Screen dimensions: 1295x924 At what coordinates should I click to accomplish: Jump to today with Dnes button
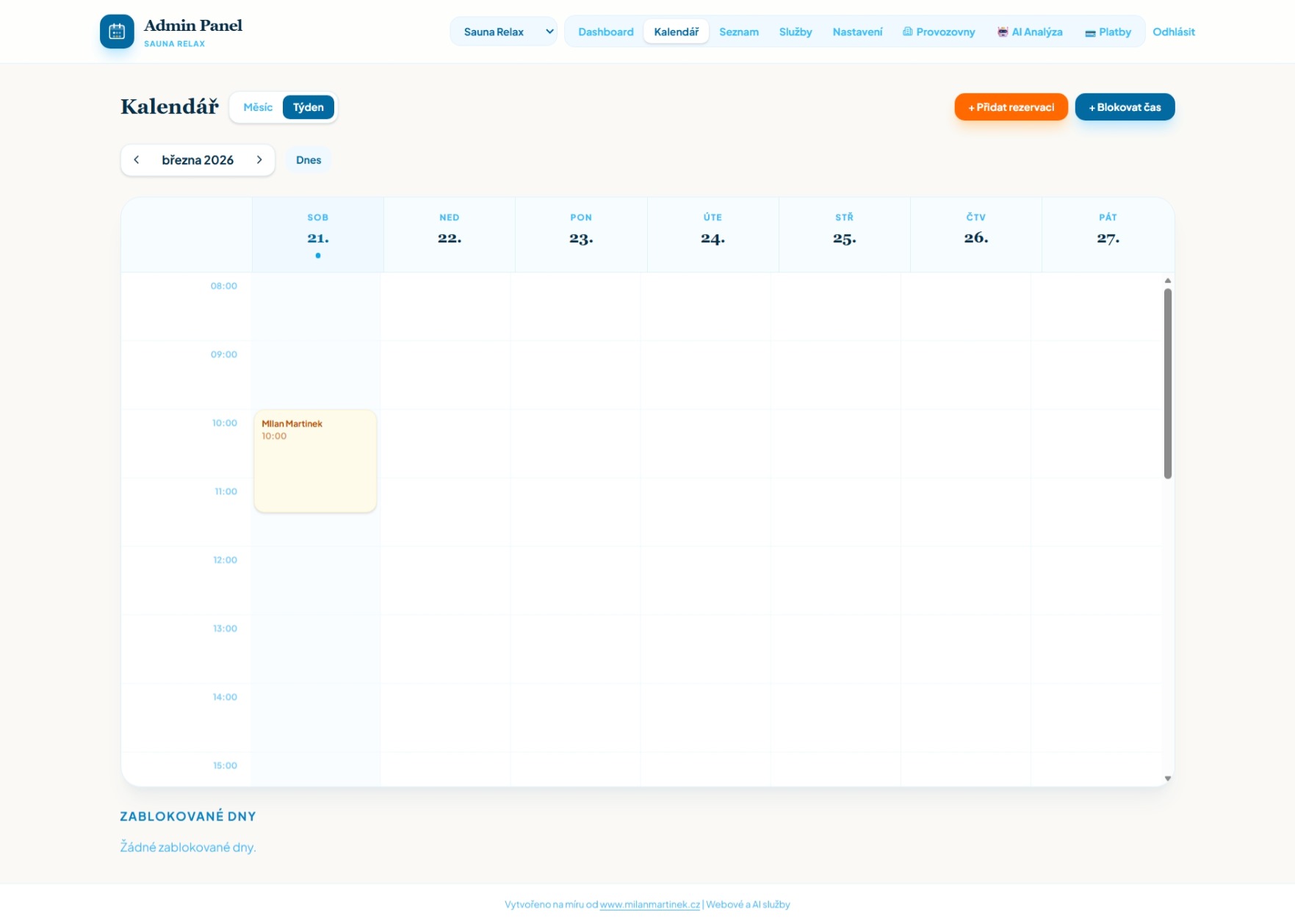click(309, 160)
